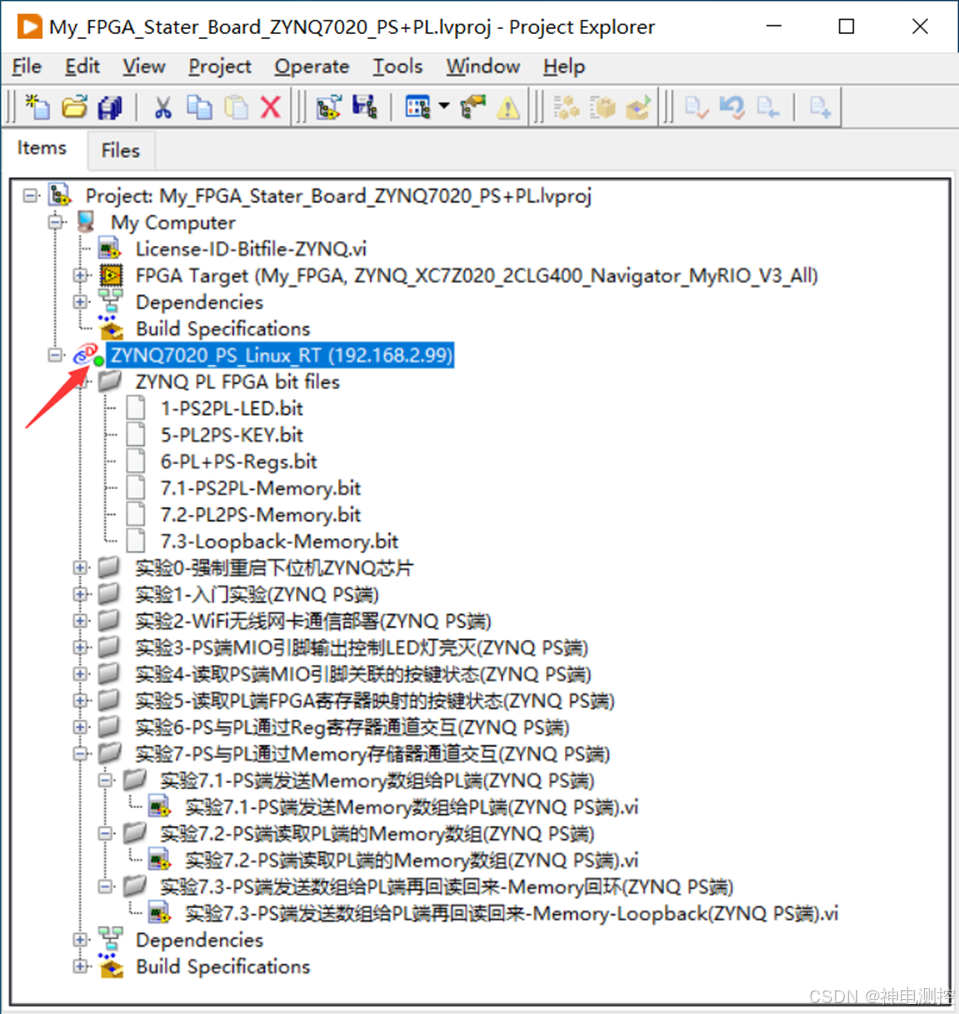Open the Project menu
The image size is (959, 1014).
coord(220,66)
